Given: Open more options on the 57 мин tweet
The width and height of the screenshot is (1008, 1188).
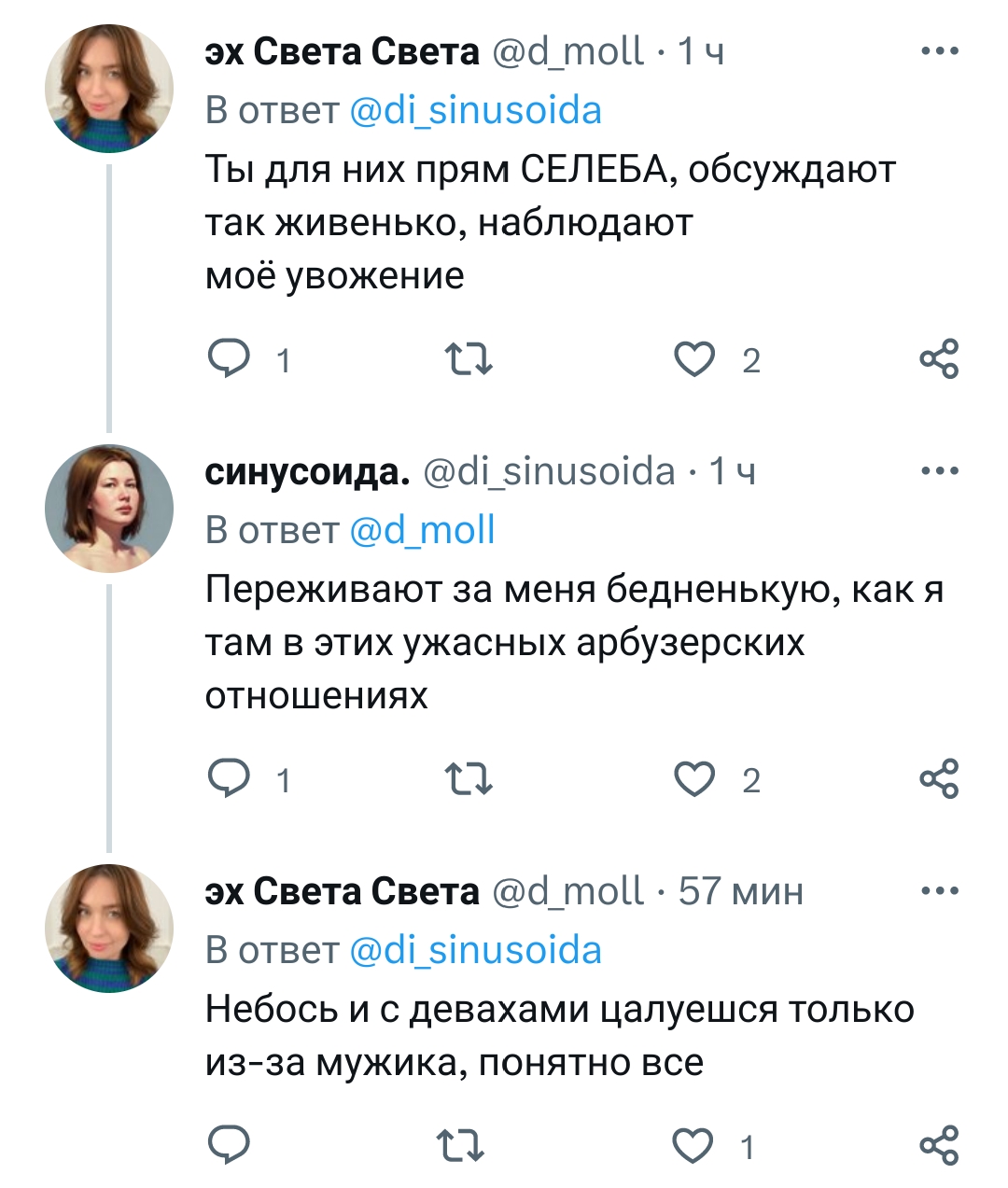Looking at the screenshot, I should point(939,891).
